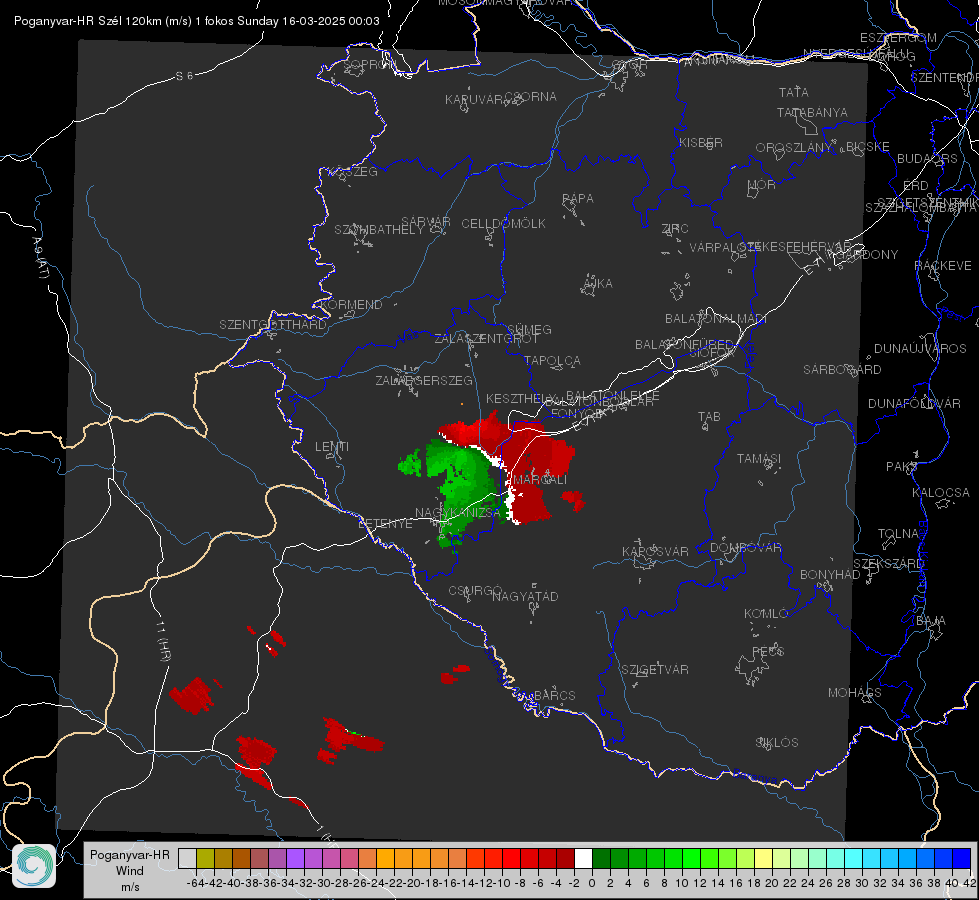Click the TAPOLCA city label
Viewport: 979px width, 900px height.
tap(552, 360)
